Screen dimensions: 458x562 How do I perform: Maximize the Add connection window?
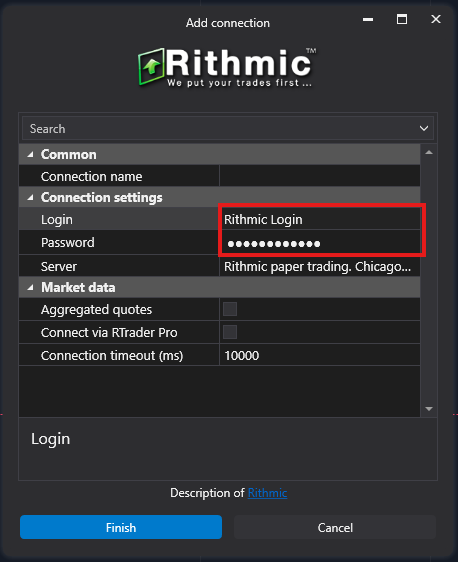pyautogui.click(x=402, y=19)
